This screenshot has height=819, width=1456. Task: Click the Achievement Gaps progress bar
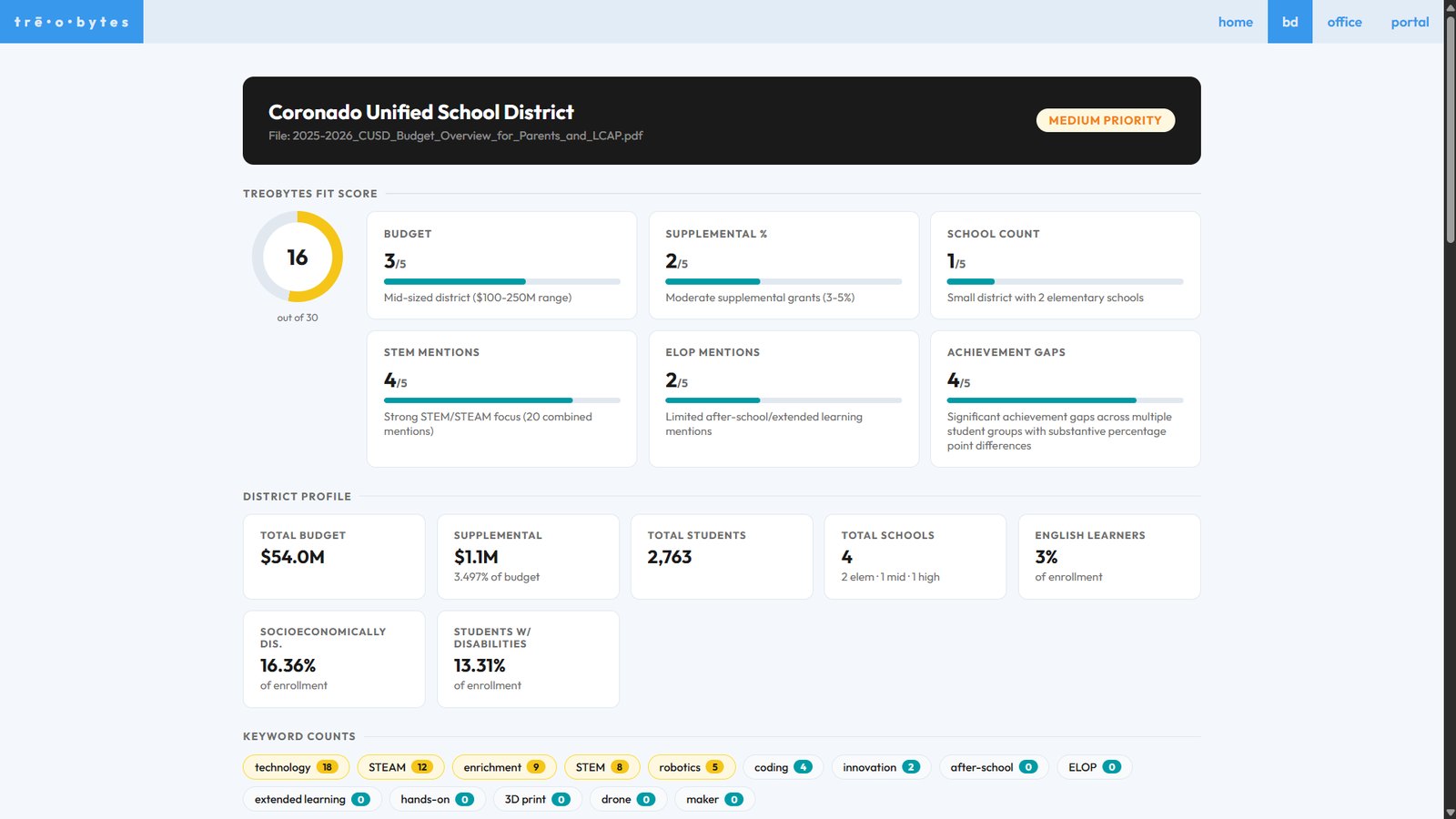tap(1065, 400)
